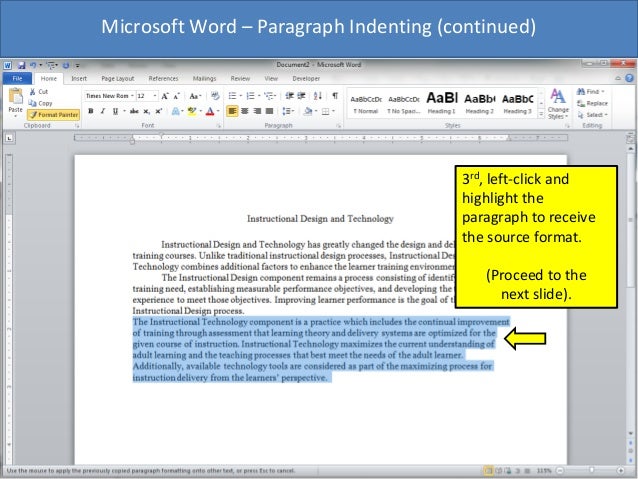Screen dimensions: 638x479
Task: Click the vertical scrollbar down arrow
Action: [631, 434]
